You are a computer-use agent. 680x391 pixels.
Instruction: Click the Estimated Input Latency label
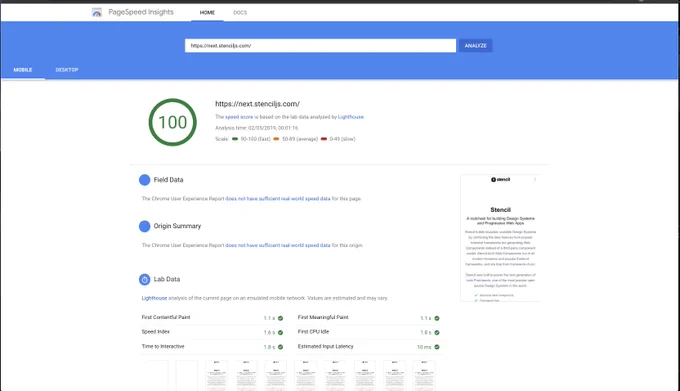click(x=326, y=346)
